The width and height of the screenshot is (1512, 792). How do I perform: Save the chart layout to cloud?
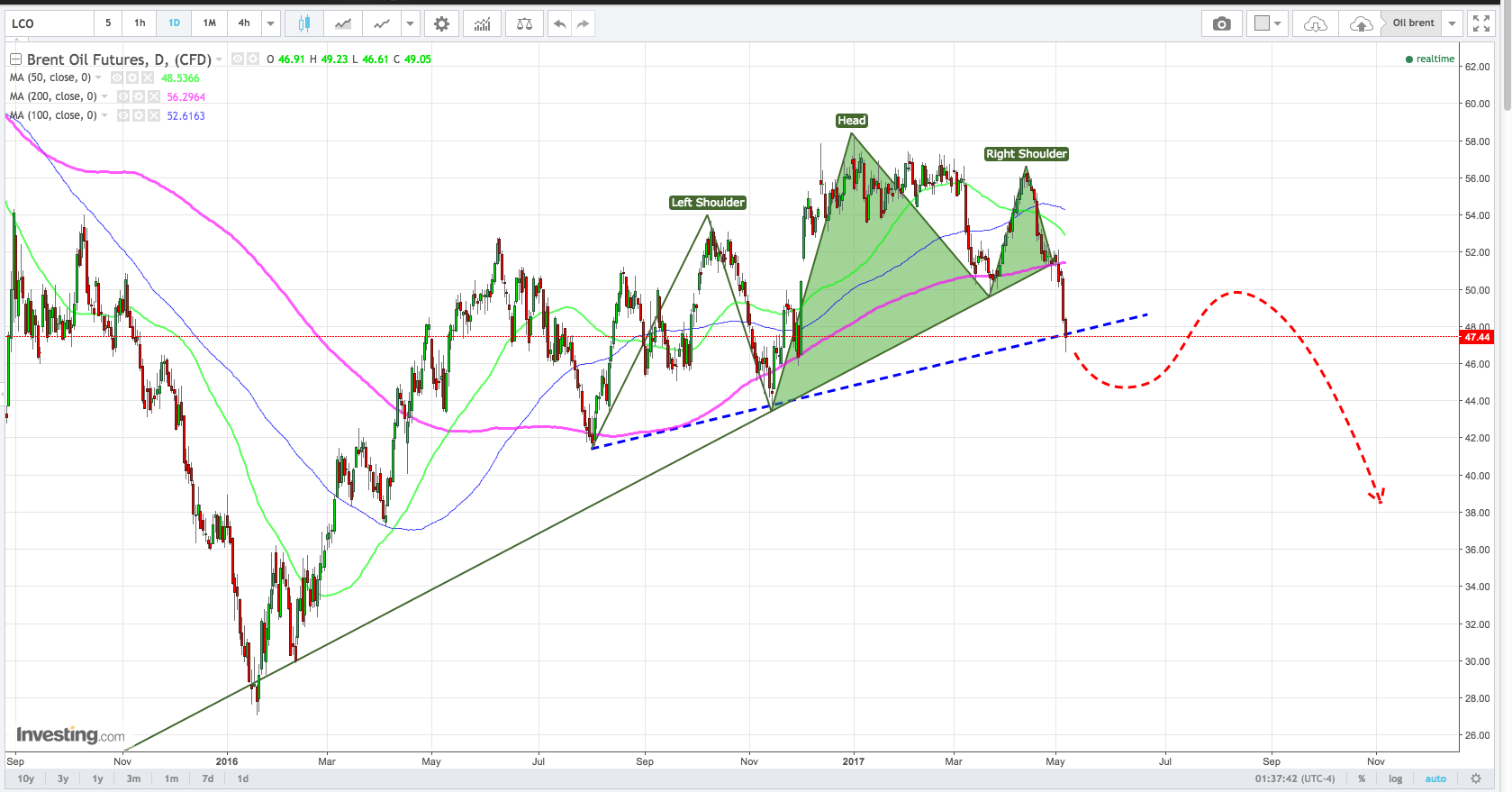coord(1361,23)
